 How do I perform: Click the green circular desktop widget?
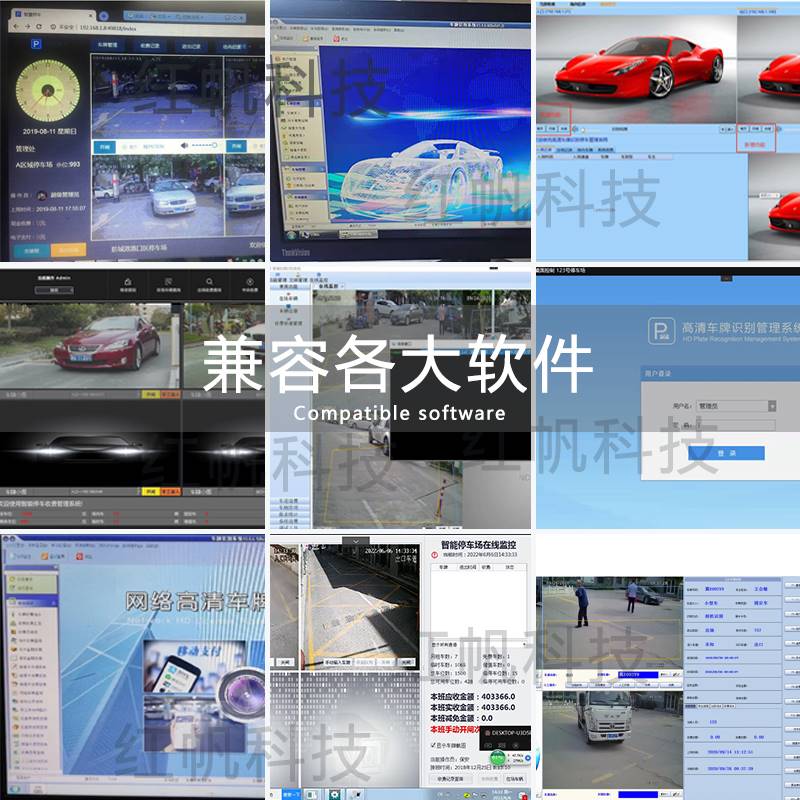coord(497,758)
